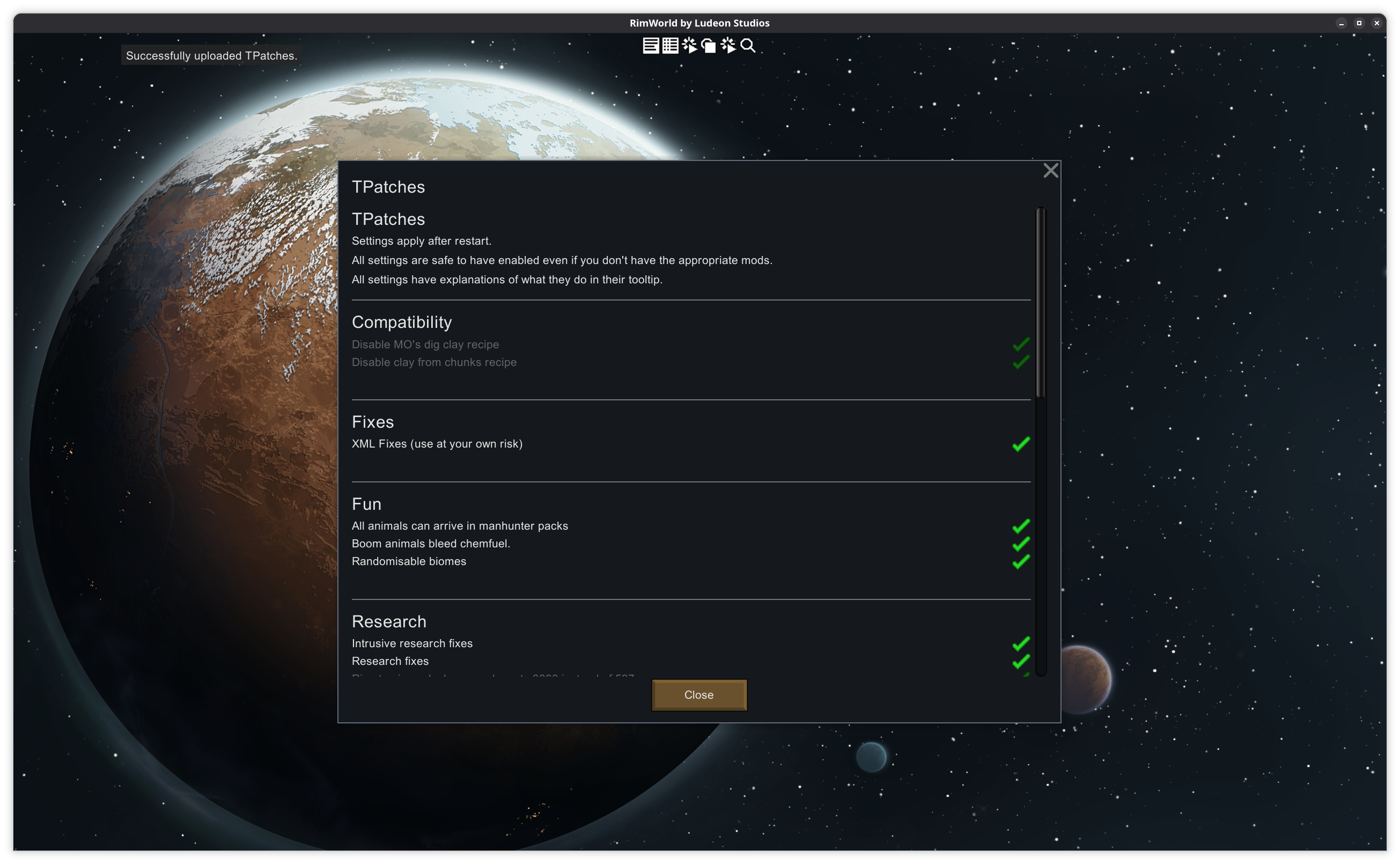
Task: Open the debug table icon with dotted list rows
Action: pyautogui.click(x=670, y=45)
